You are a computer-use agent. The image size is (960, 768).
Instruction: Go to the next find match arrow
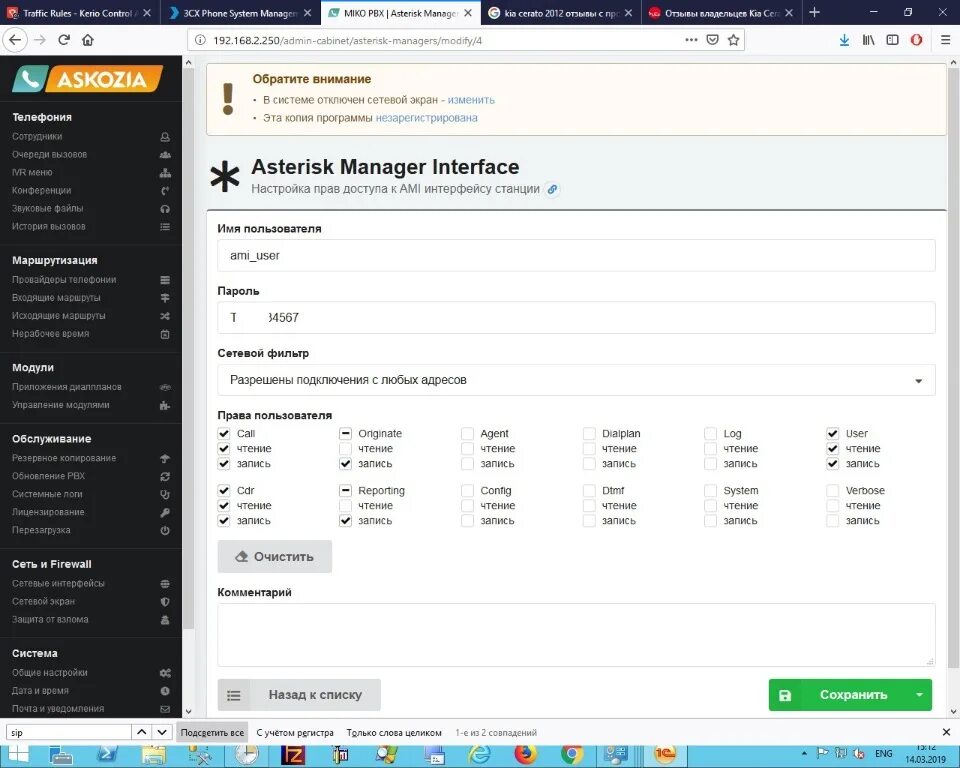coord(162,732)
